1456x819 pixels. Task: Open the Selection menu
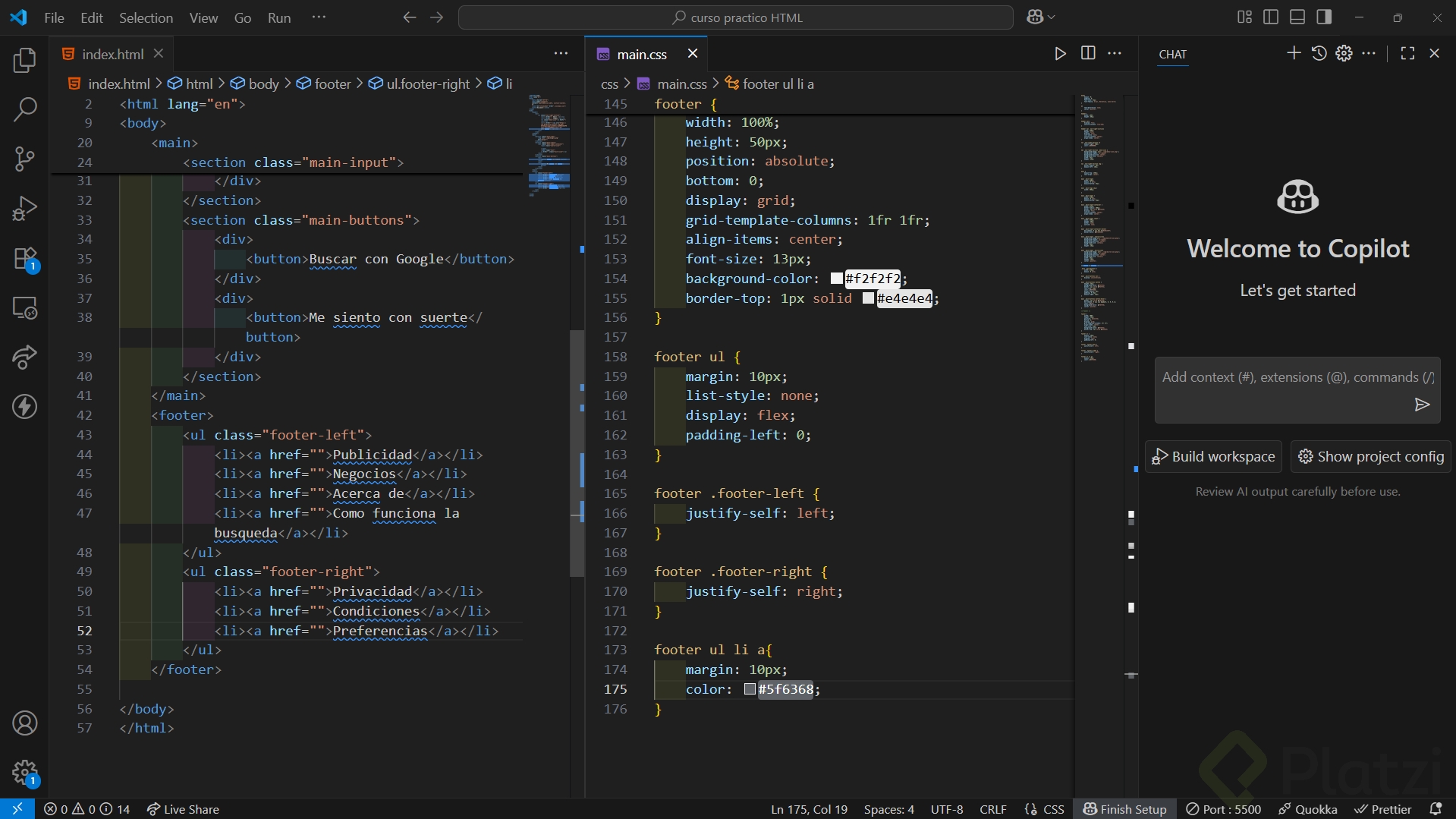pos(146,17)
